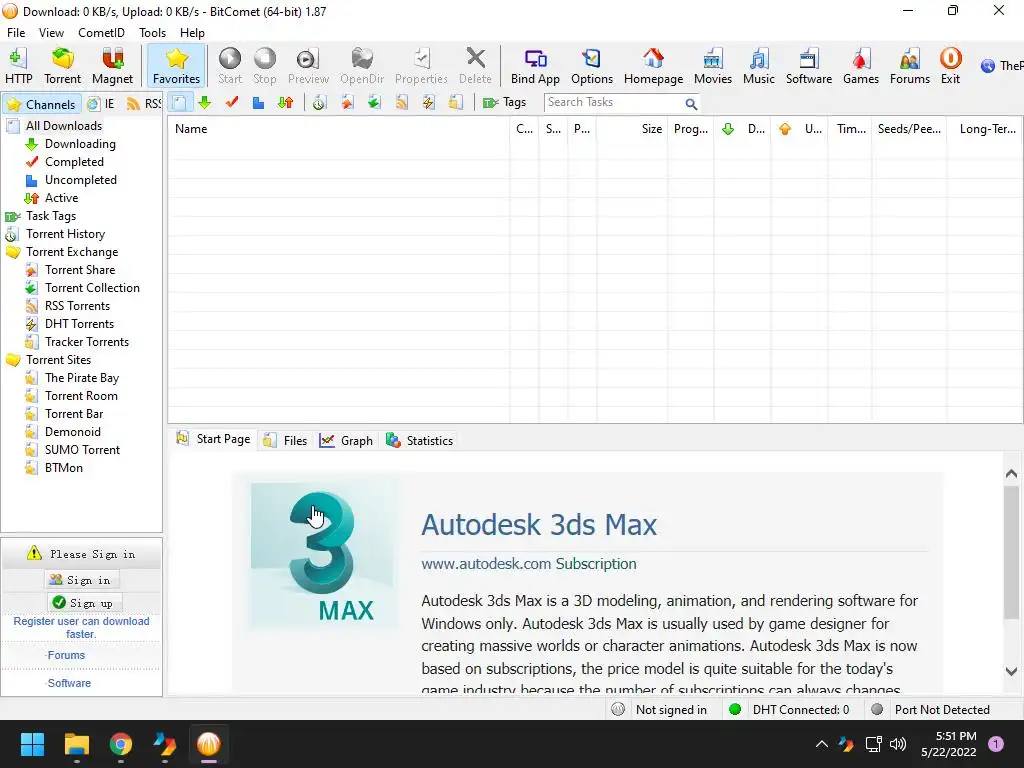Screen dimensions: 1024x768
Task: Open the Torrent toolbar button
Action: [x=63, y=66]
